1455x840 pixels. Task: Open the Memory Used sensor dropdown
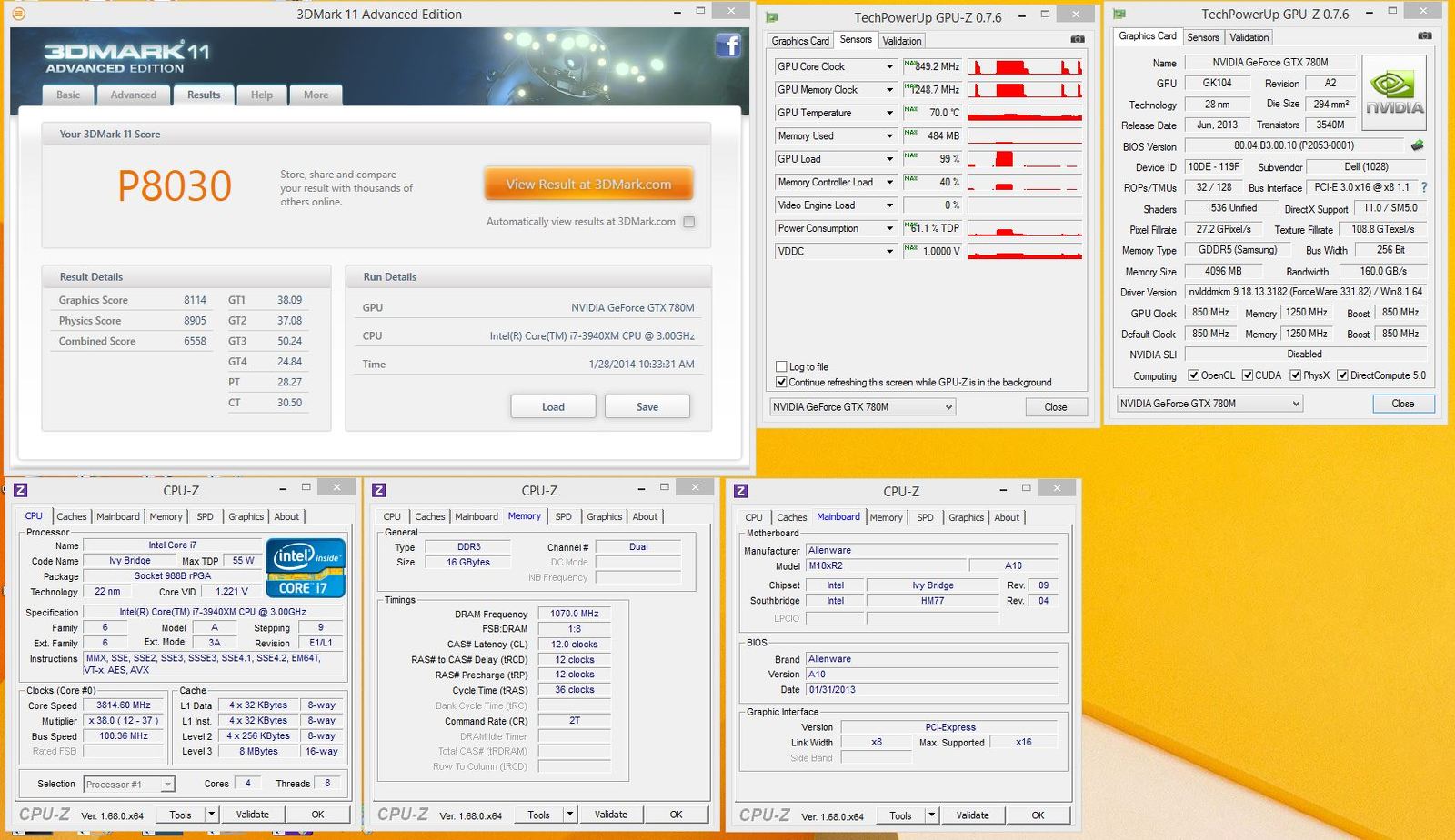point(889,136)
